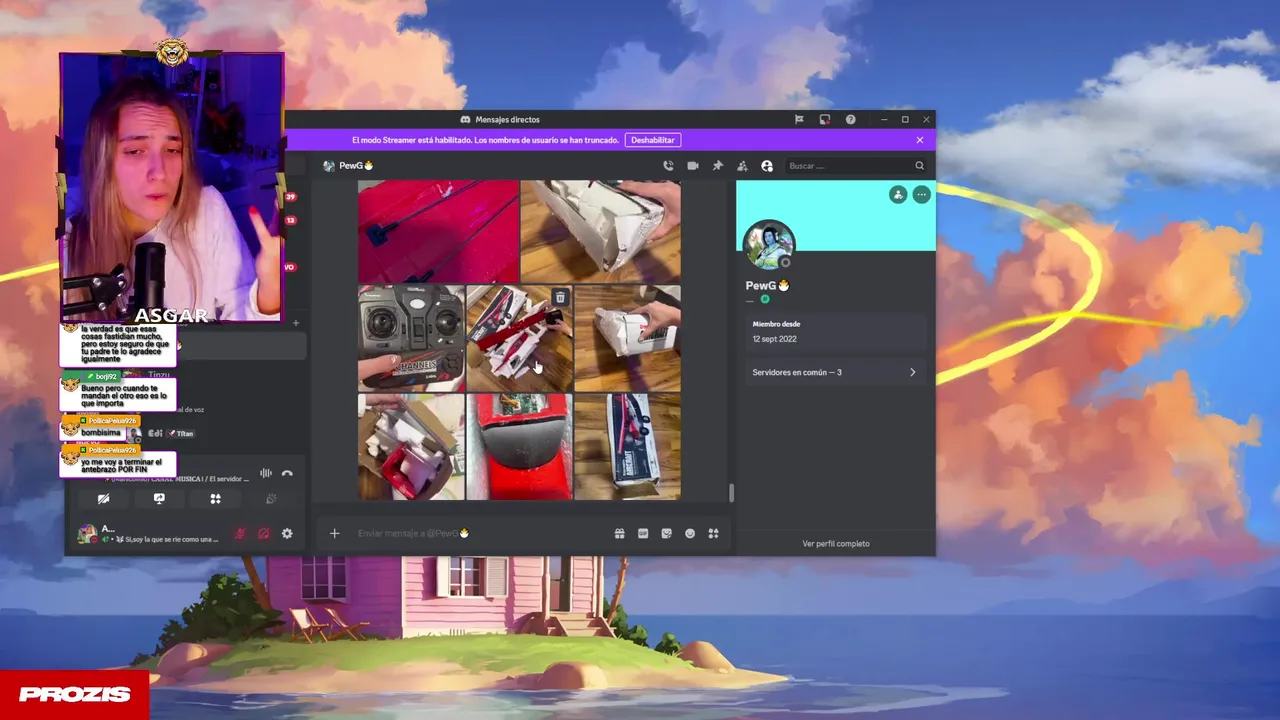Click the Titan tag next to Edi
The image size is (1280, 720).
[x=181, y=433]
